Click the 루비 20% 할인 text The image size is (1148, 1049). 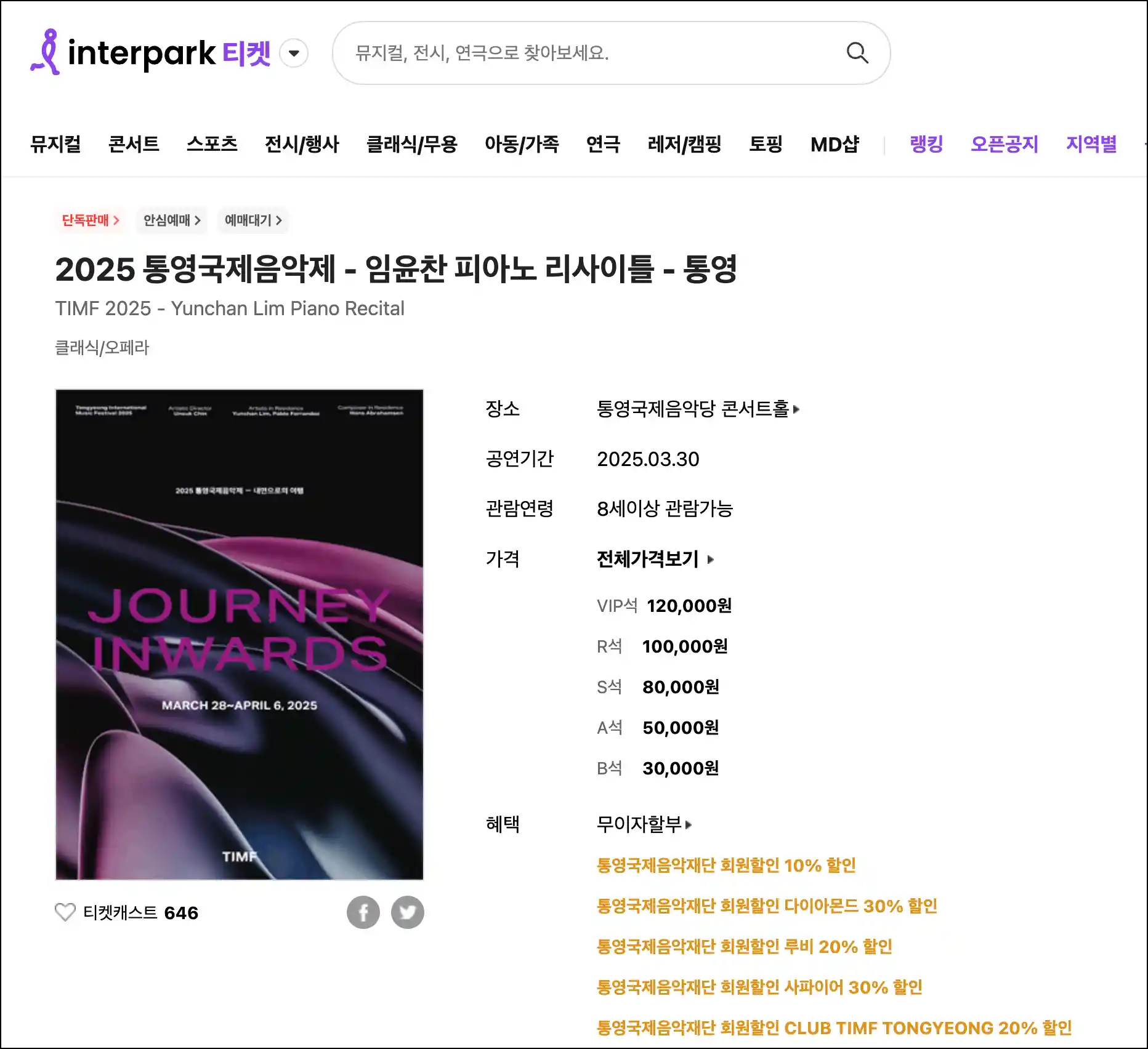click(x=745, y=947)
